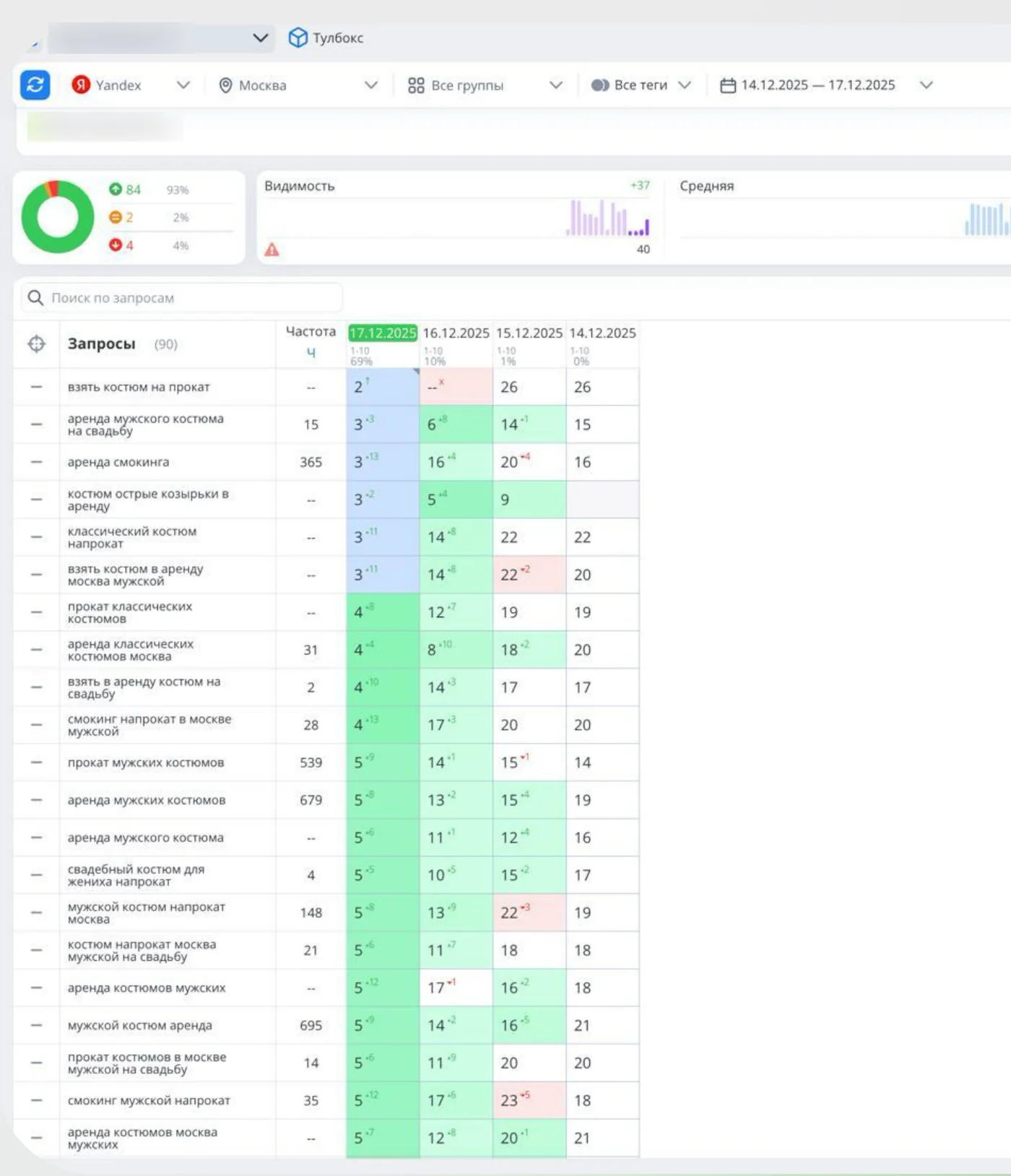Select the 16.12.2025 date column header
Viewport: 1011px width, 1176px height.
456,333
